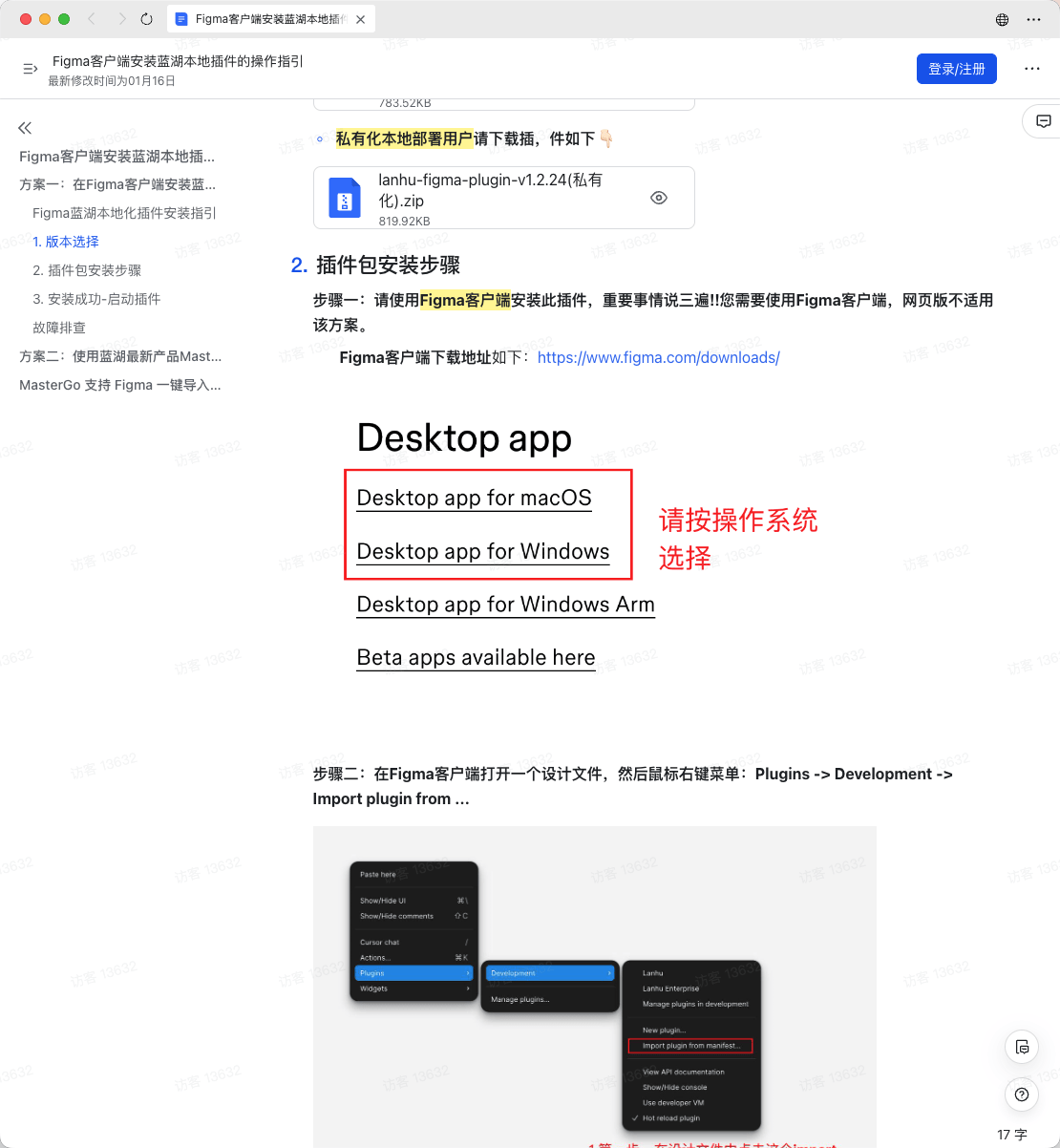The width and height of the screenshot is (1060, 1148).
Task: Click the 2. 插件包安装步骤 heading
Action: coord(376,265)
